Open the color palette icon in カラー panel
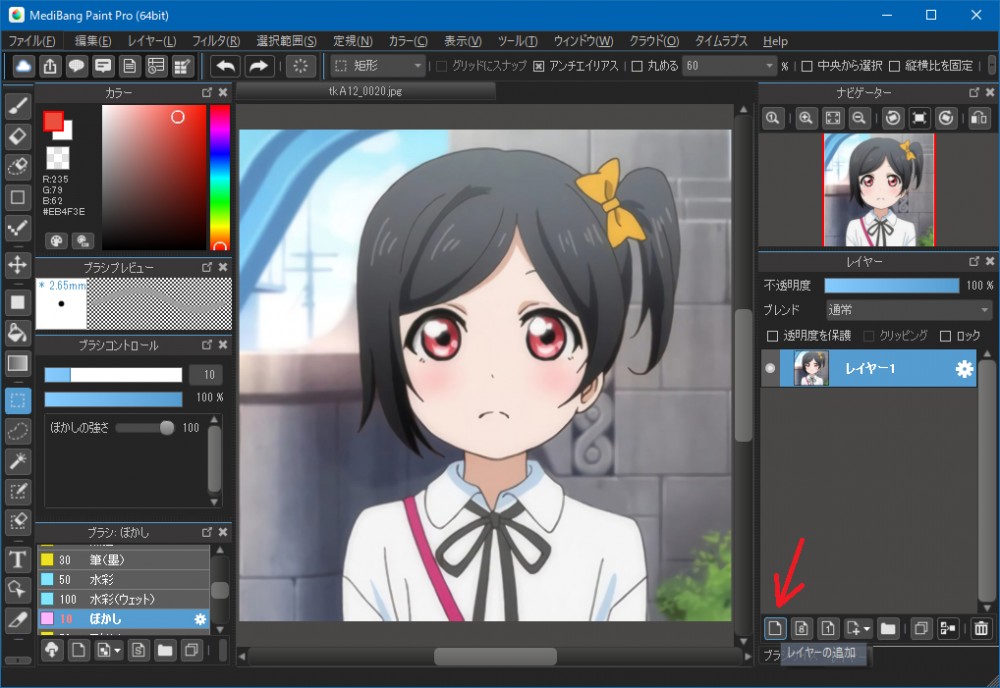 click(56, 240)
